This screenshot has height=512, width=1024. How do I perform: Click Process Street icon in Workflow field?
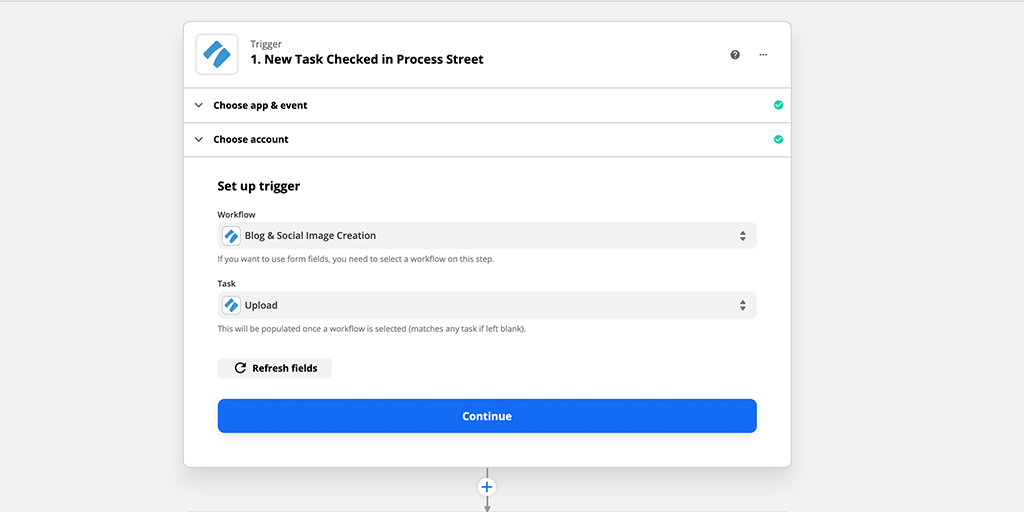(231, 236)
